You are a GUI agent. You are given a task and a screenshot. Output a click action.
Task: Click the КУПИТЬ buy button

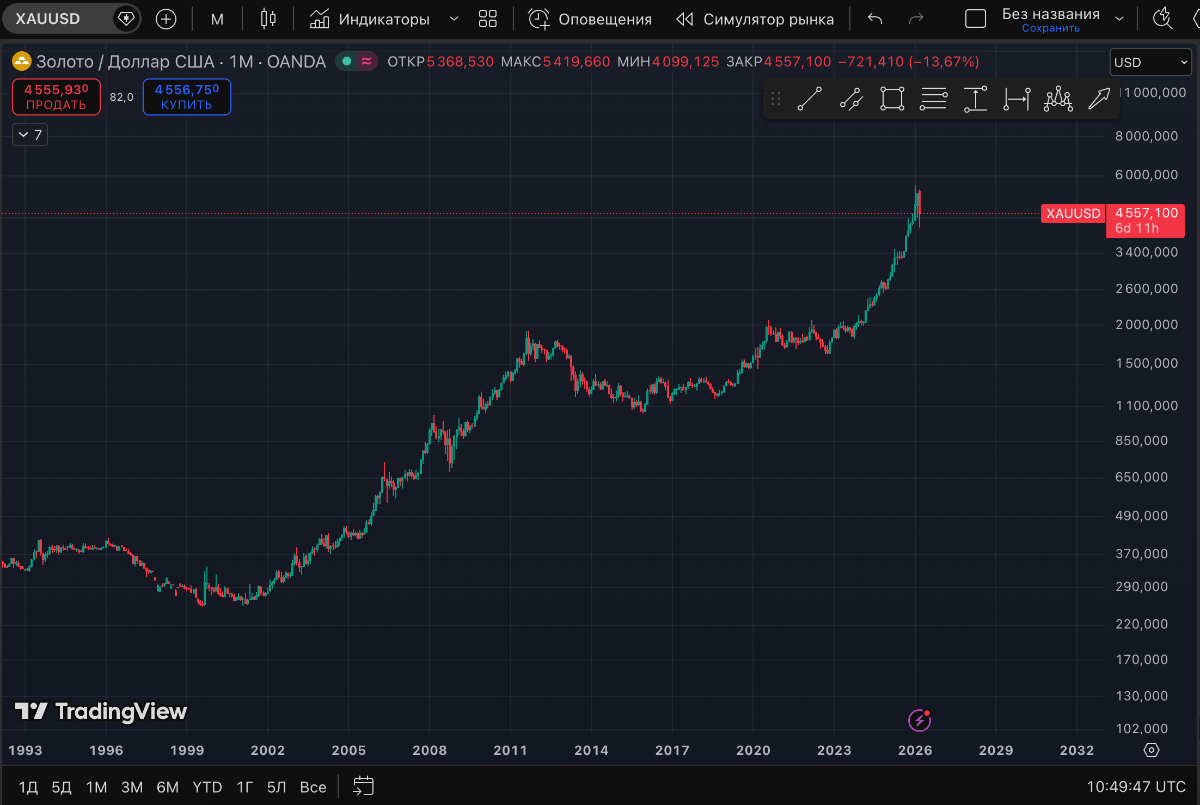(x=186, y=96)
